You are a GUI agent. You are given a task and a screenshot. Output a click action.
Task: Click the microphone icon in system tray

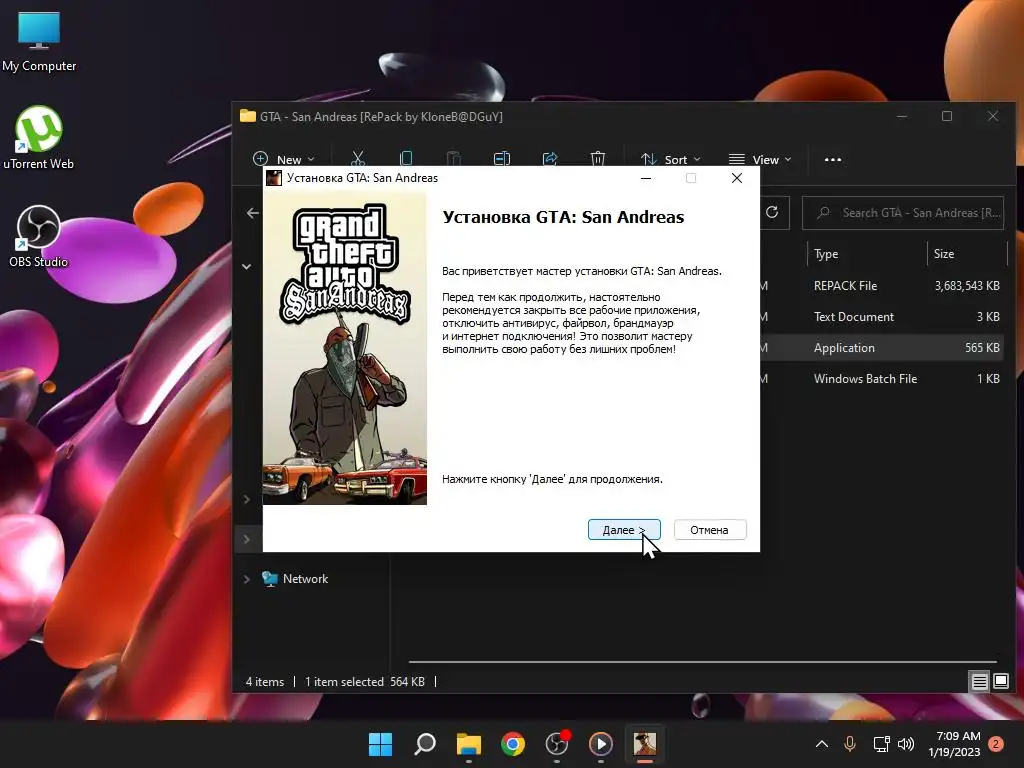click(850, 744)
